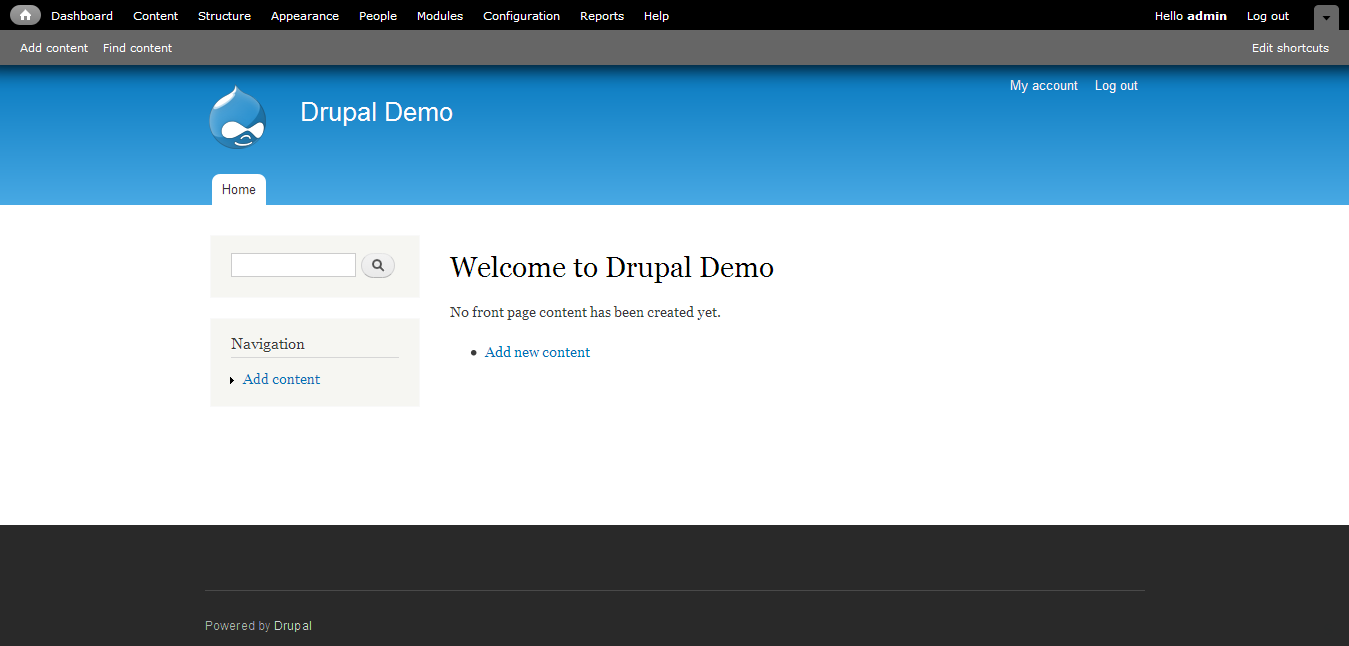Open the Structure menu
Screen dimensions: 1349x646
tap(224, 16)
